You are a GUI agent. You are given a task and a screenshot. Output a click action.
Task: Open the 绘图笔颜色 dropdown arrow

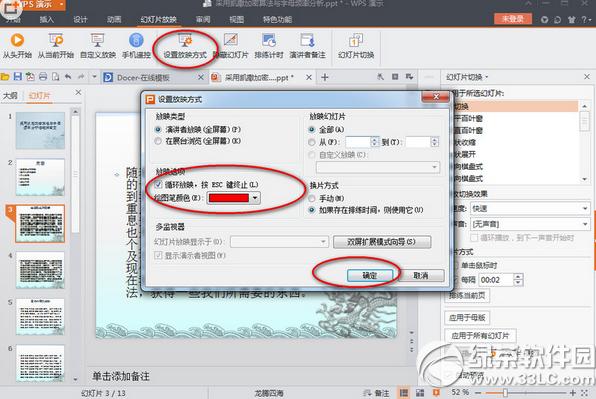(255, 198)
